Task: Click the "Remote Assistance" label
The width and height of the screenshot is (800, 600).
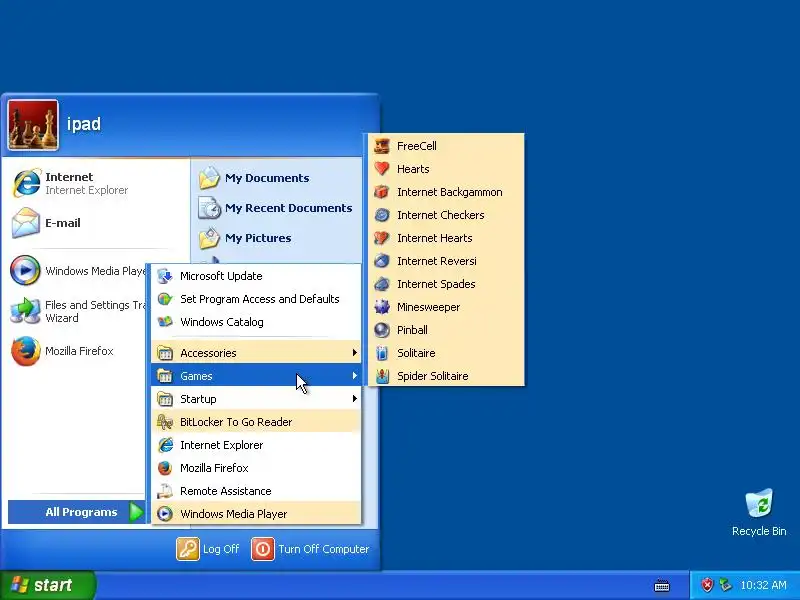Action: (226, 491)
